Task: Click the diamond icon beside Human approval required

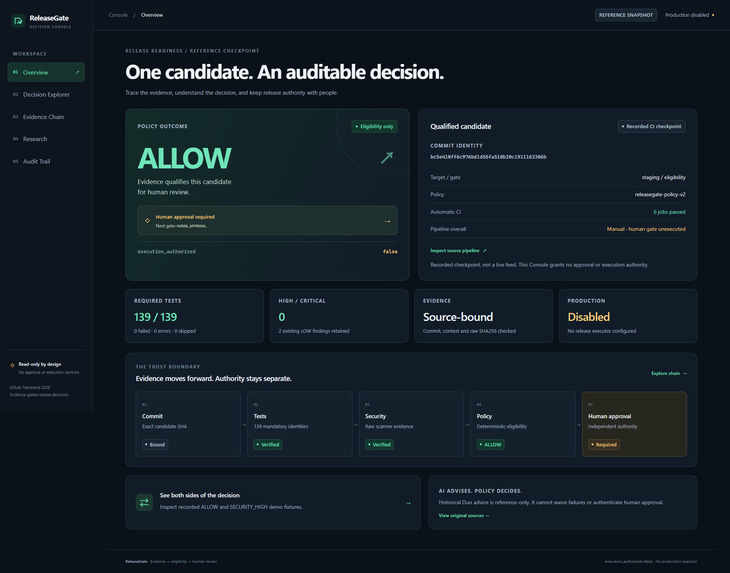Action: coord(147,221)
